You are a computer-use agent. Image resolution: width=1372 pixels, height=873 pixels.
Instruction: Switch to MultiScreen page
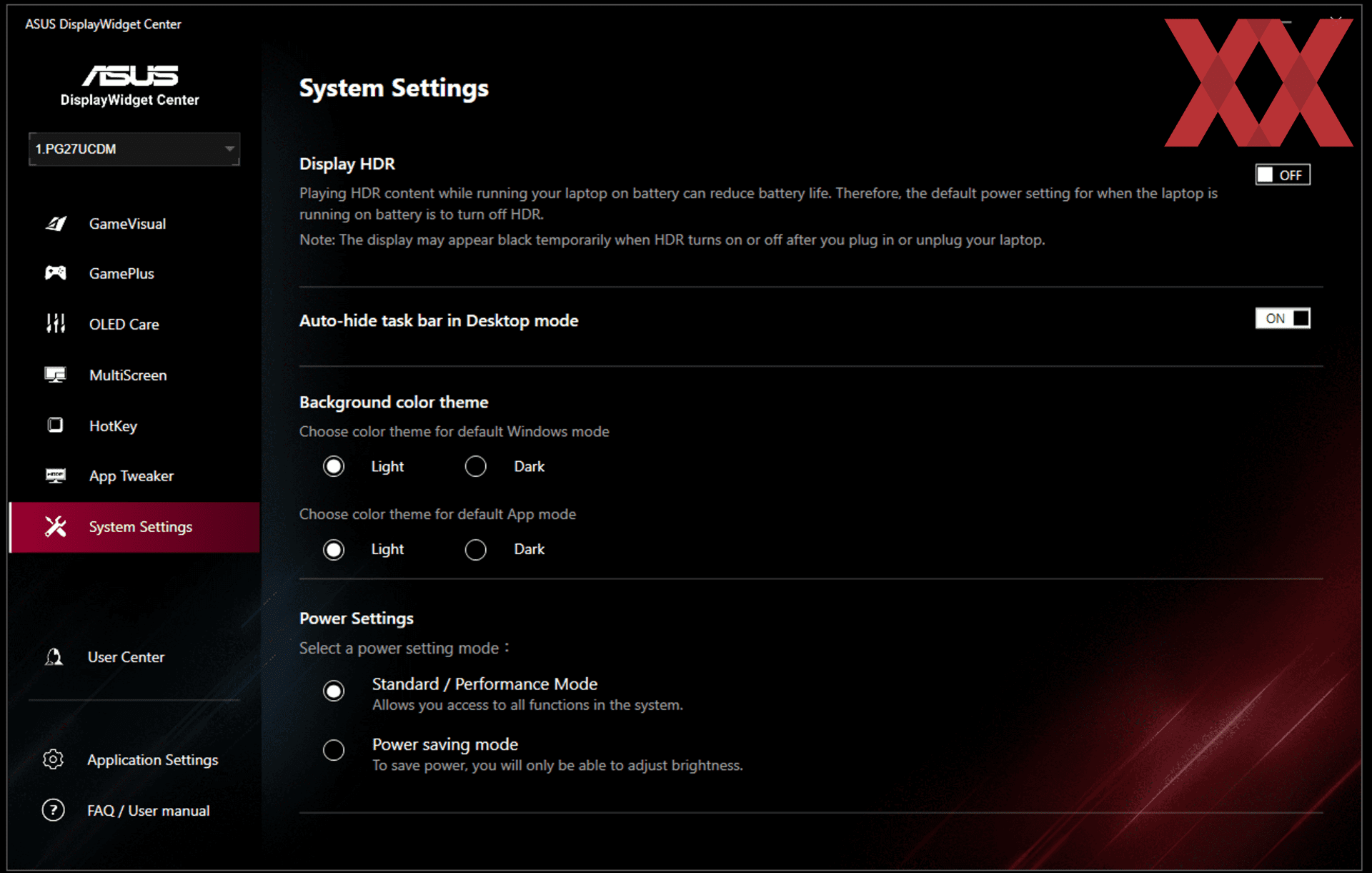click(x=135, y=375)
